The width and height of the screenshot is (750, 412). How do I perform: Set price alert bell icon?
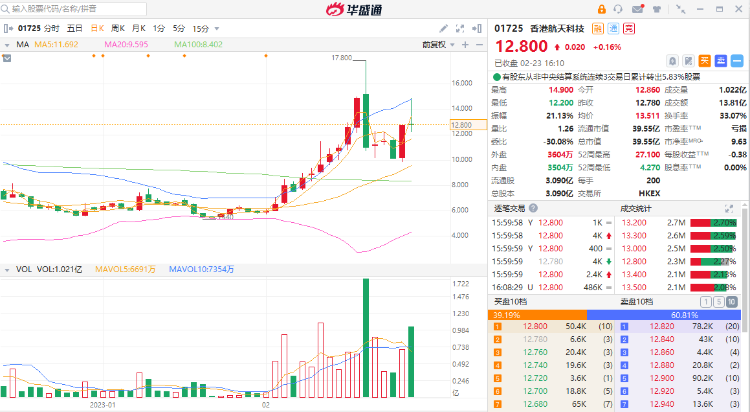coord(673,61)
